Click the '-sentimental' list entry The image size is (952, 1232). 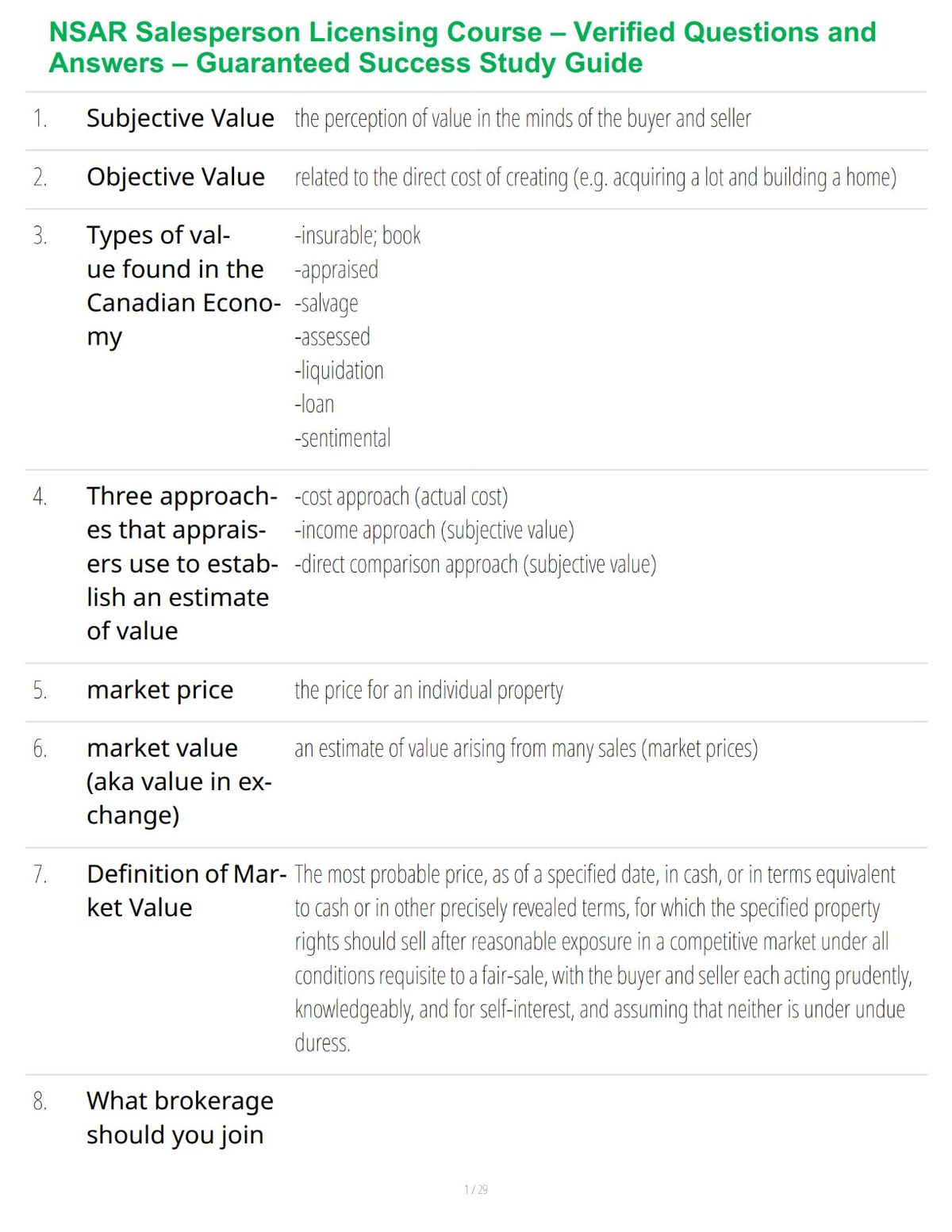tap(343, 438)
